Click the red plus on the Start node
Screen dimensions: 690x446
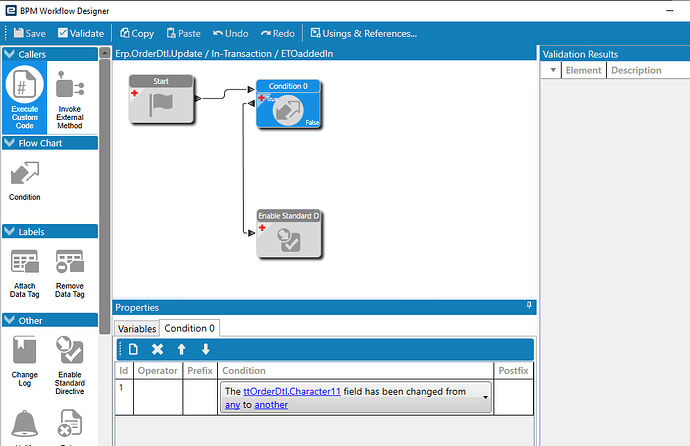click(135, 93)
